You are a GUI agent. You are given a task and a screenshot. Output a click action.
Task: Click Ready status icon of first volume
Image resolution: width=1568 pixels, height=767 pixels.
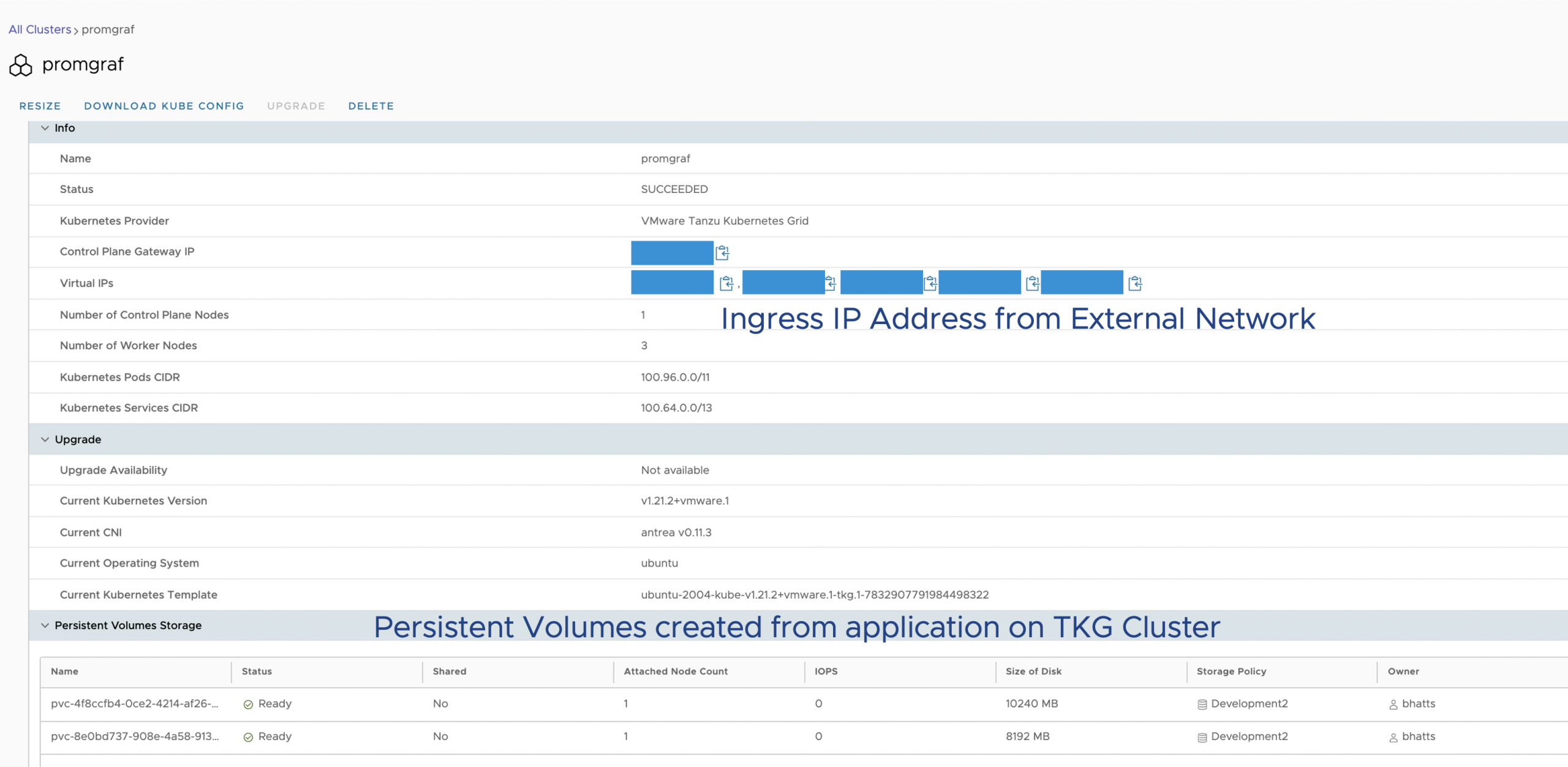[x=248, y=705]
